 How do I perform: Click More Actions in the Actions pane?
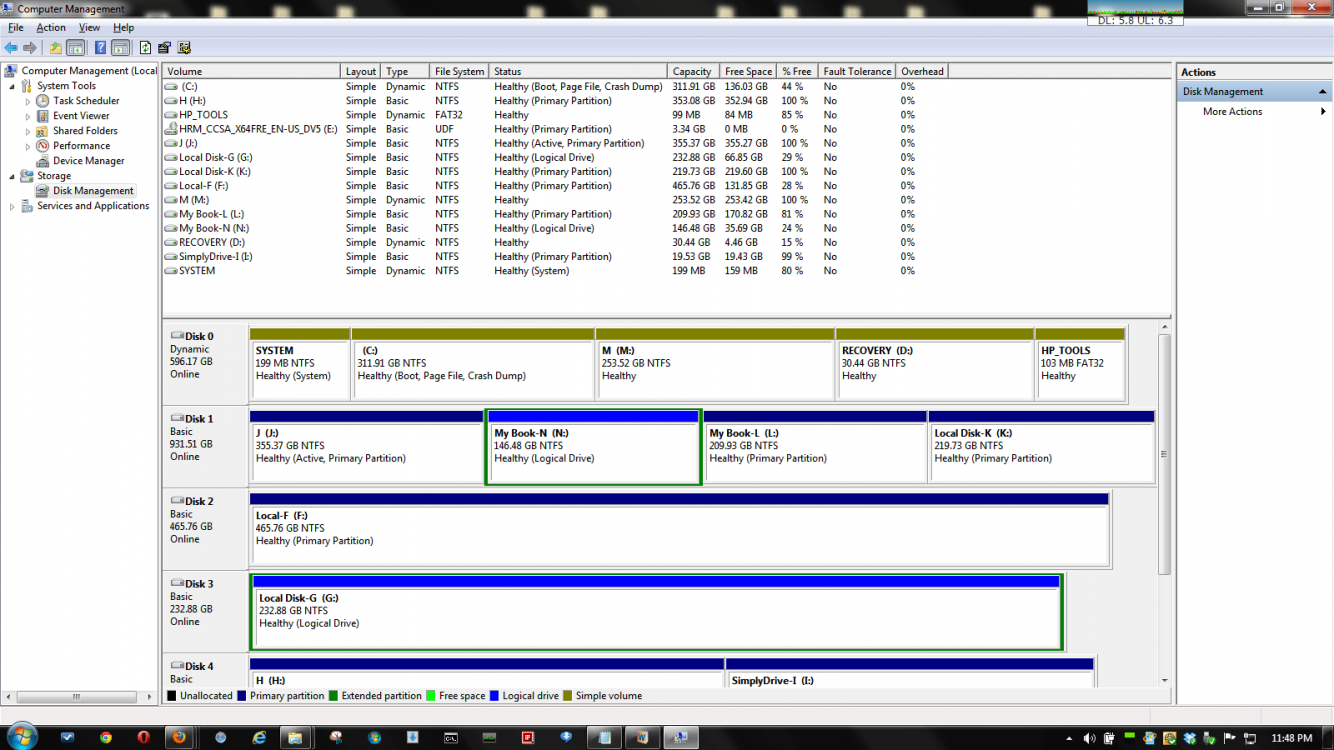point(1232,112)
